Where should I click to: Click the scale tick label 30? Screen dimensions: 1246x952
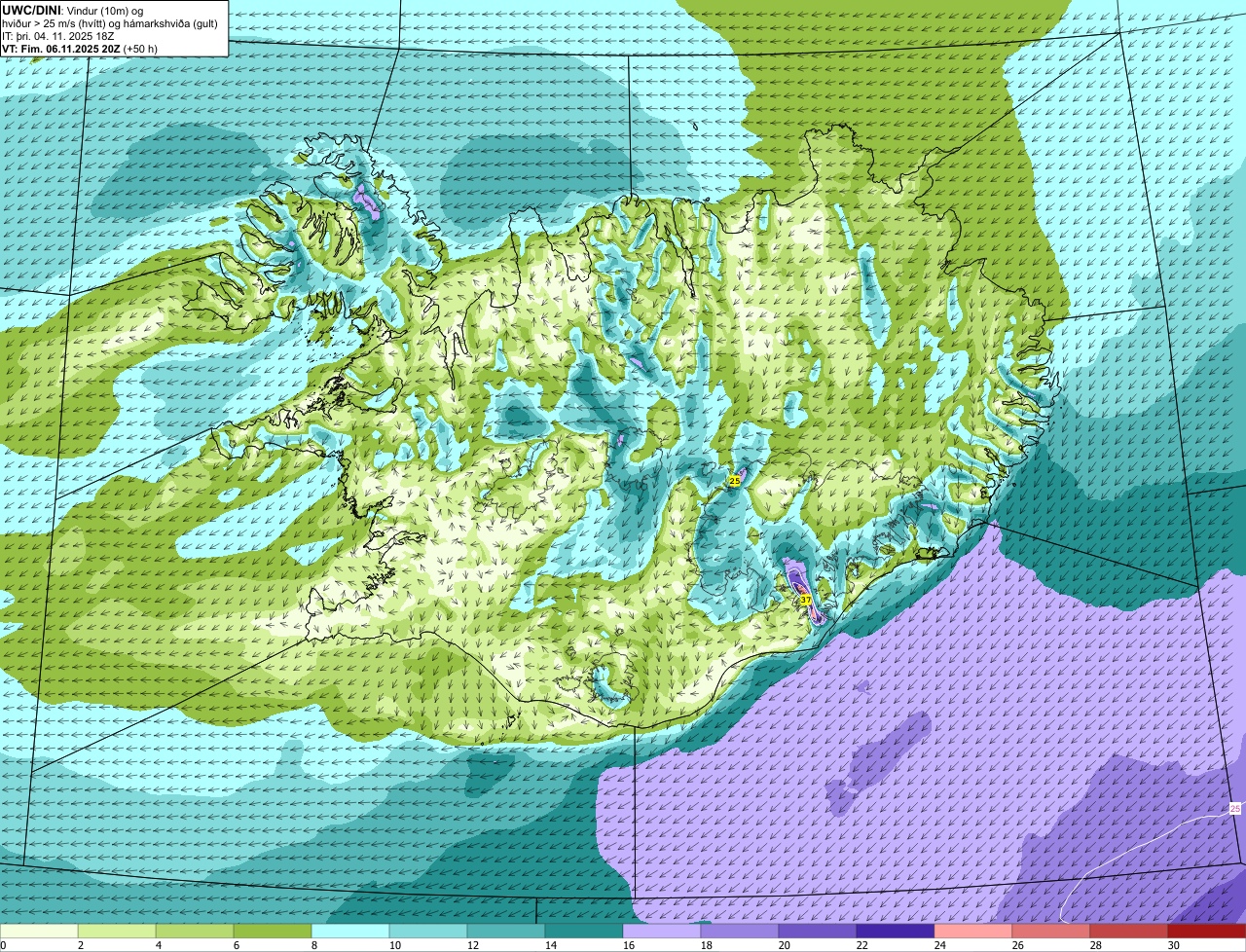1173,945
